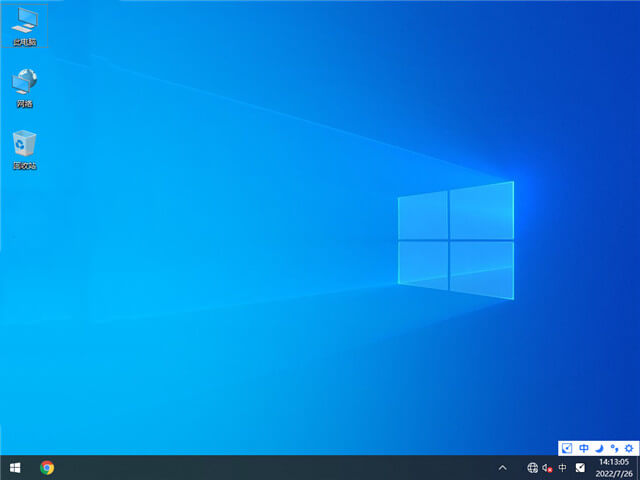The image size is (640, 480).
Task: Select the Network (网络) desktop icon
Action: pyautogui.click(x=24, y=88)
